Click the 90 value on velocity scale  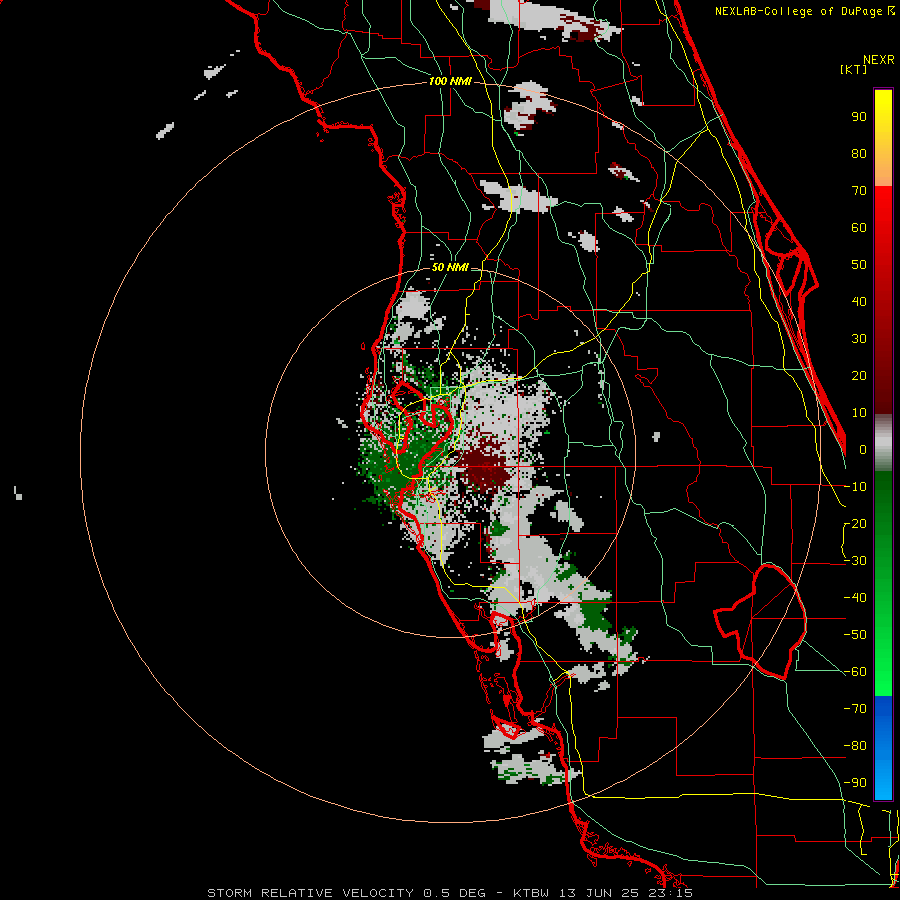pyautogui.click(x=859, y=117)
